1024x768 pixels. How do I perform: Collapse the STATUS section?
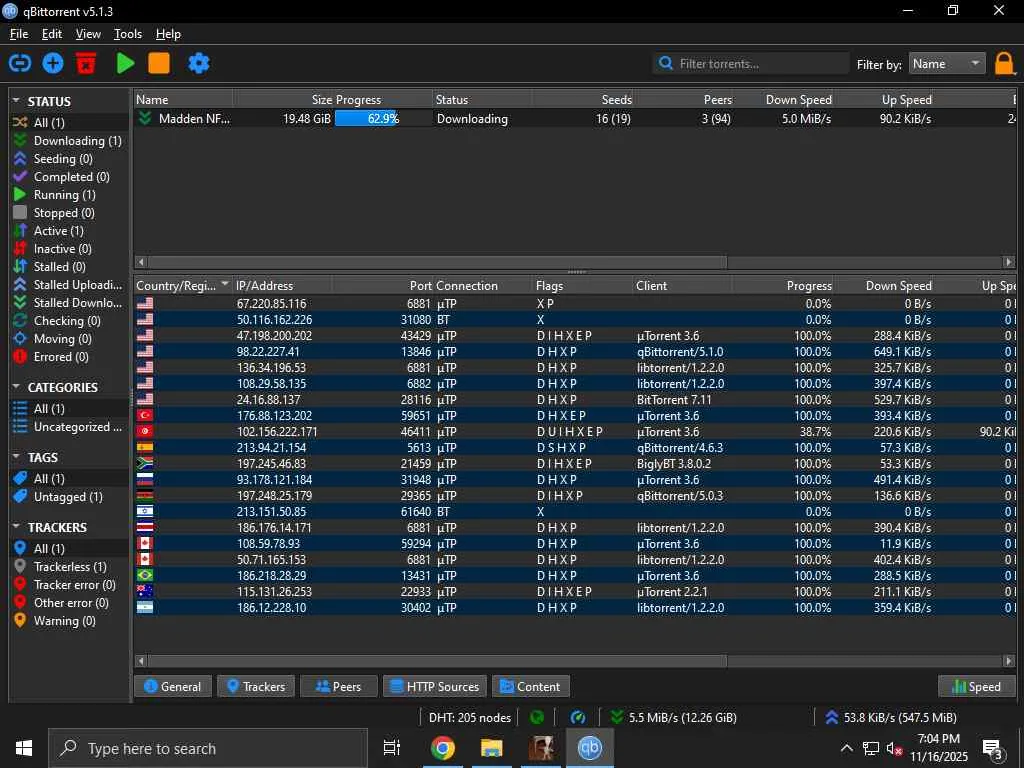pos(16,101)
